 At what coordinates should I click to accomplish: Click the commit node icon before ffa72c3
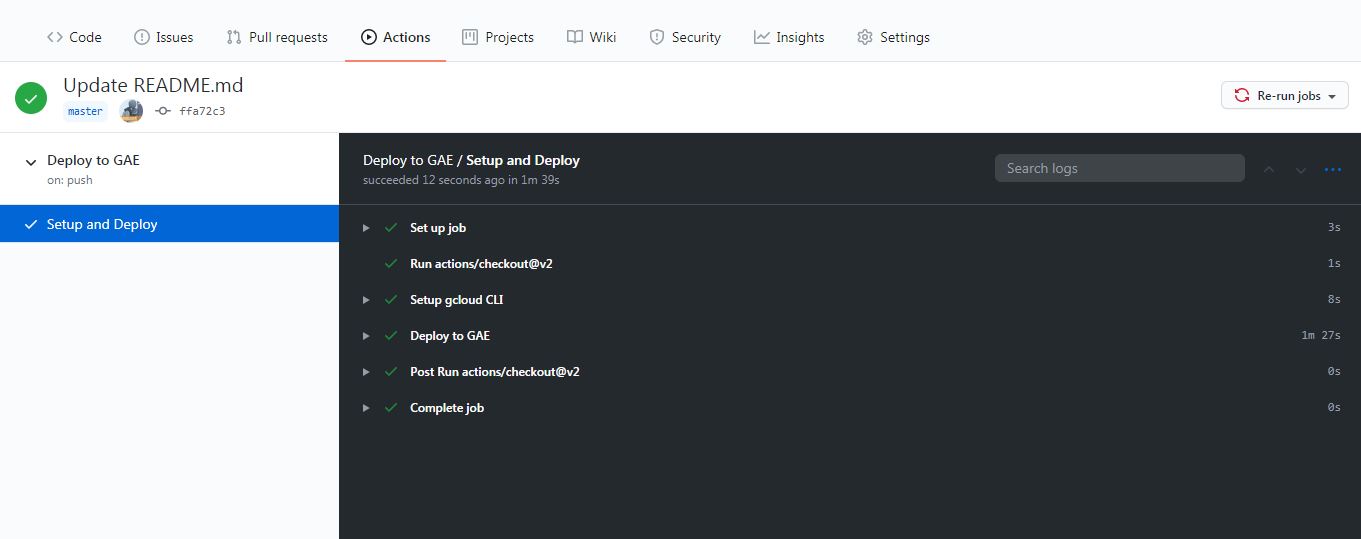163,111
